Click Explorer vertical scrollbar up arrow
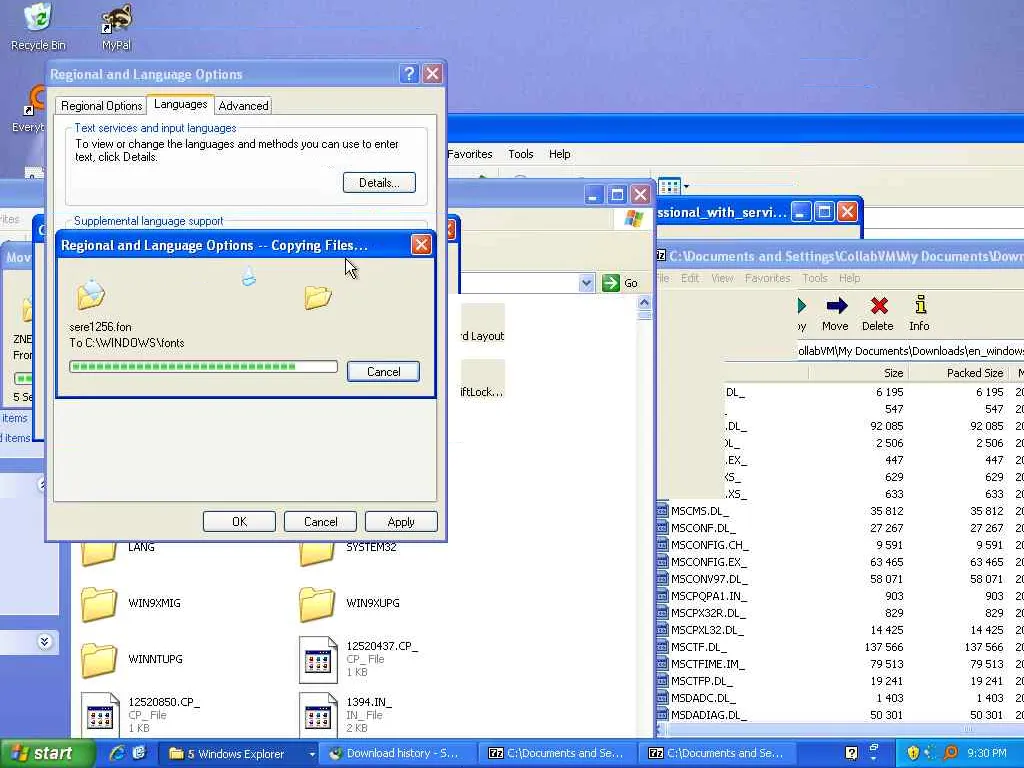 tap(644, 302)
